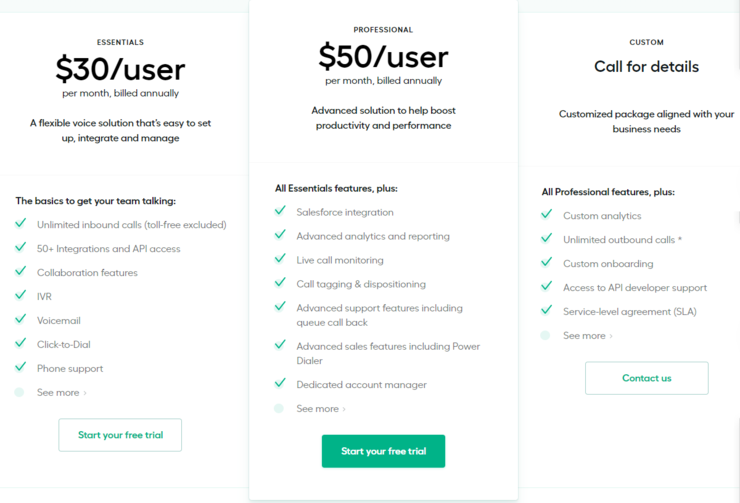Click the checkmark next to Dedicated account manager
Viewport: 740px width, 503px height.
280,383
